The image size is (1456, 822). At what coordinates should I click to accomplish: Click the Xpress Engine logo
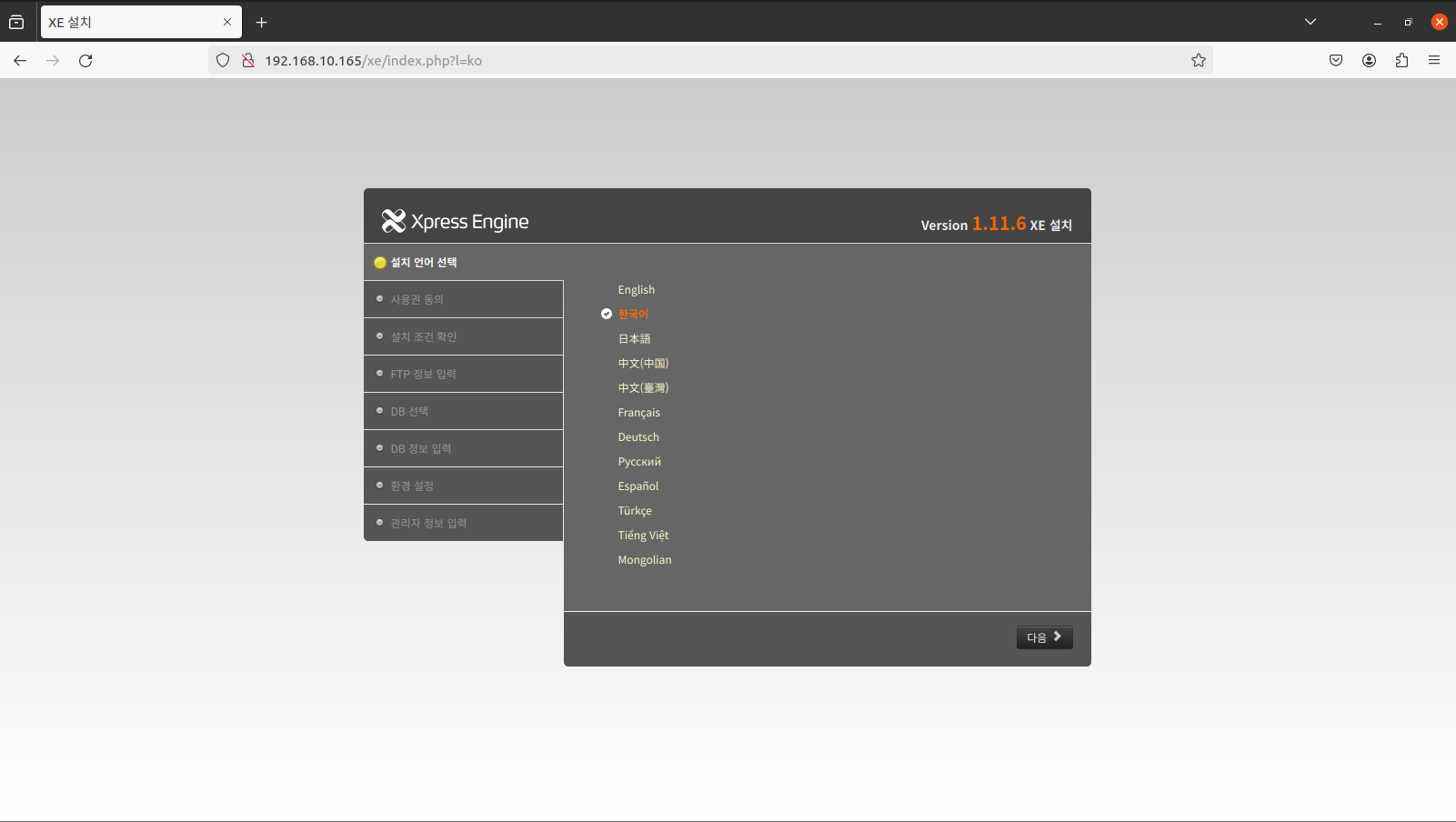click(x=455, y=221)
